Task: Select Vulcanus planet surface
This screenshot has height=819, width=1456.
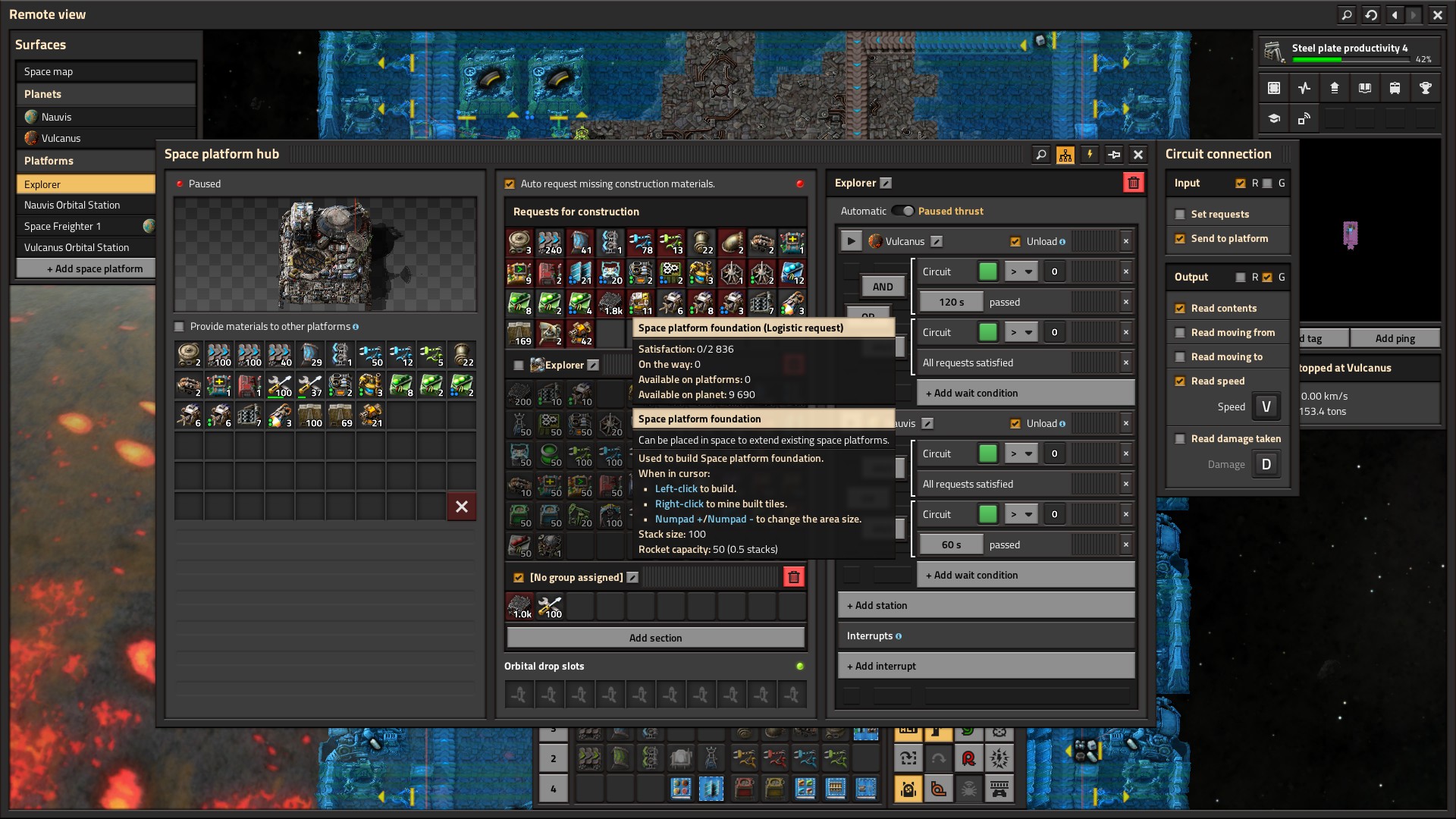Action: (105, 138)
